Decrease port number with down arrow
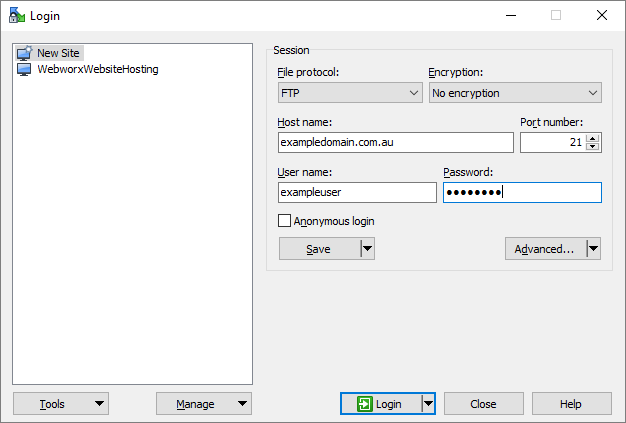The width and height of the screenshot is (626, 423). (x=593, y=146)
